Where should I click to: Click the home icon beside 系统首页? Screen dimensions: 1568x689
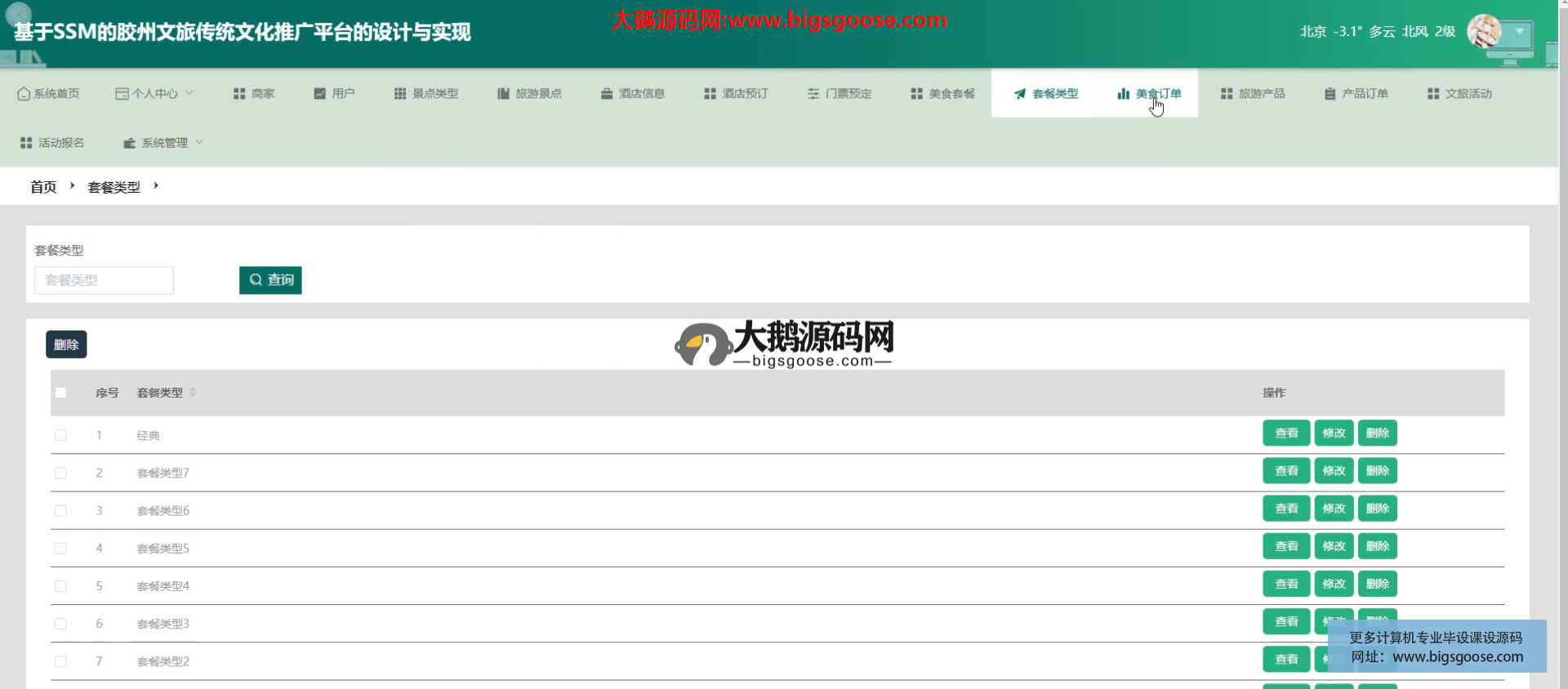24,94
